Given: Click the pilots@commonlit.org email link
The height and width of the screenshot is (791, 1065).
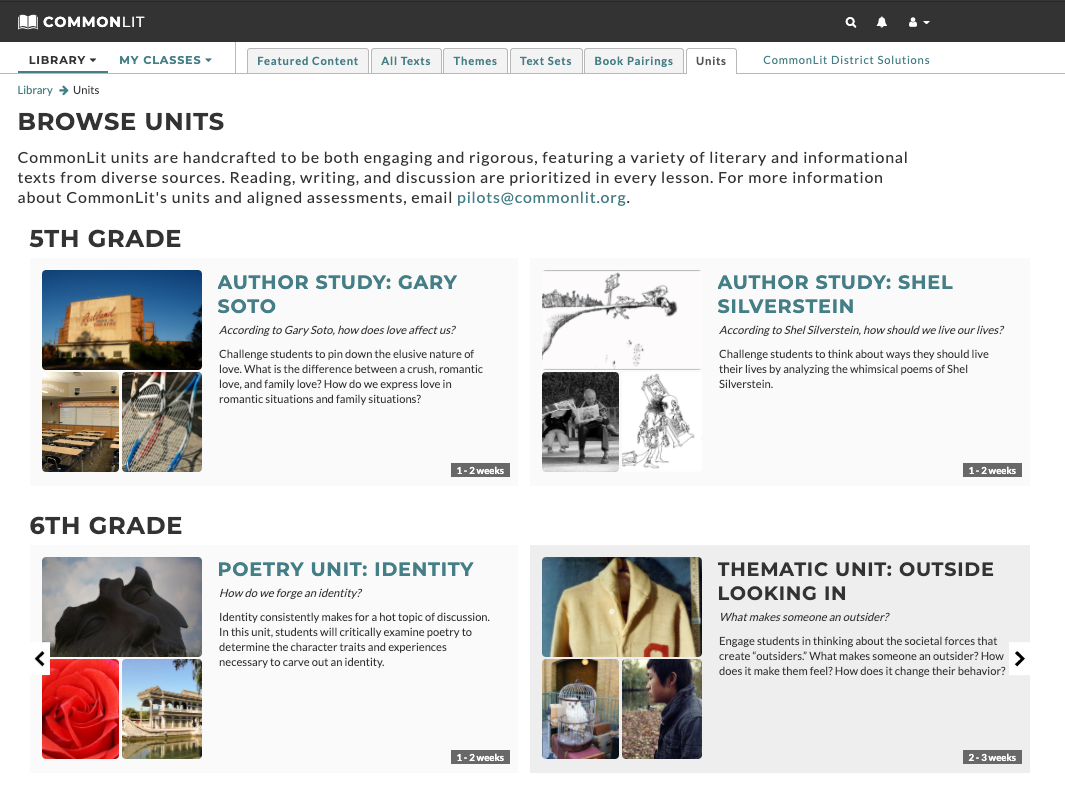Looking at the screenshot, I should 541,198.
